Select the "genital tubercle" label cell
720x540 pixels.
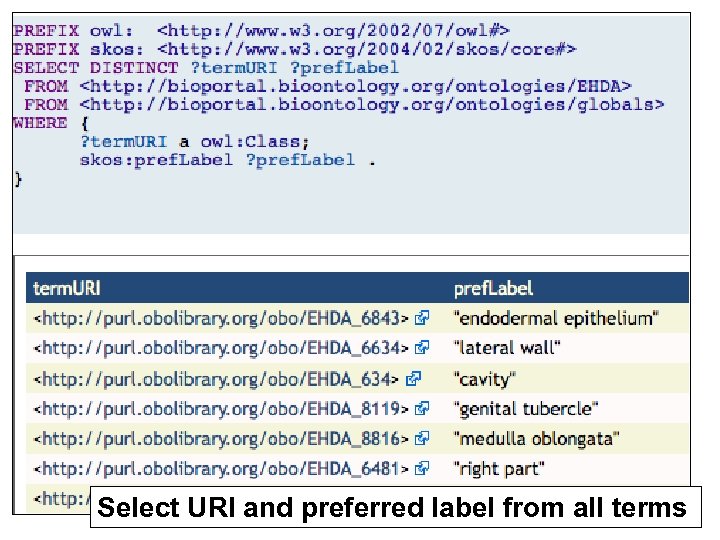tap(526, 409)
